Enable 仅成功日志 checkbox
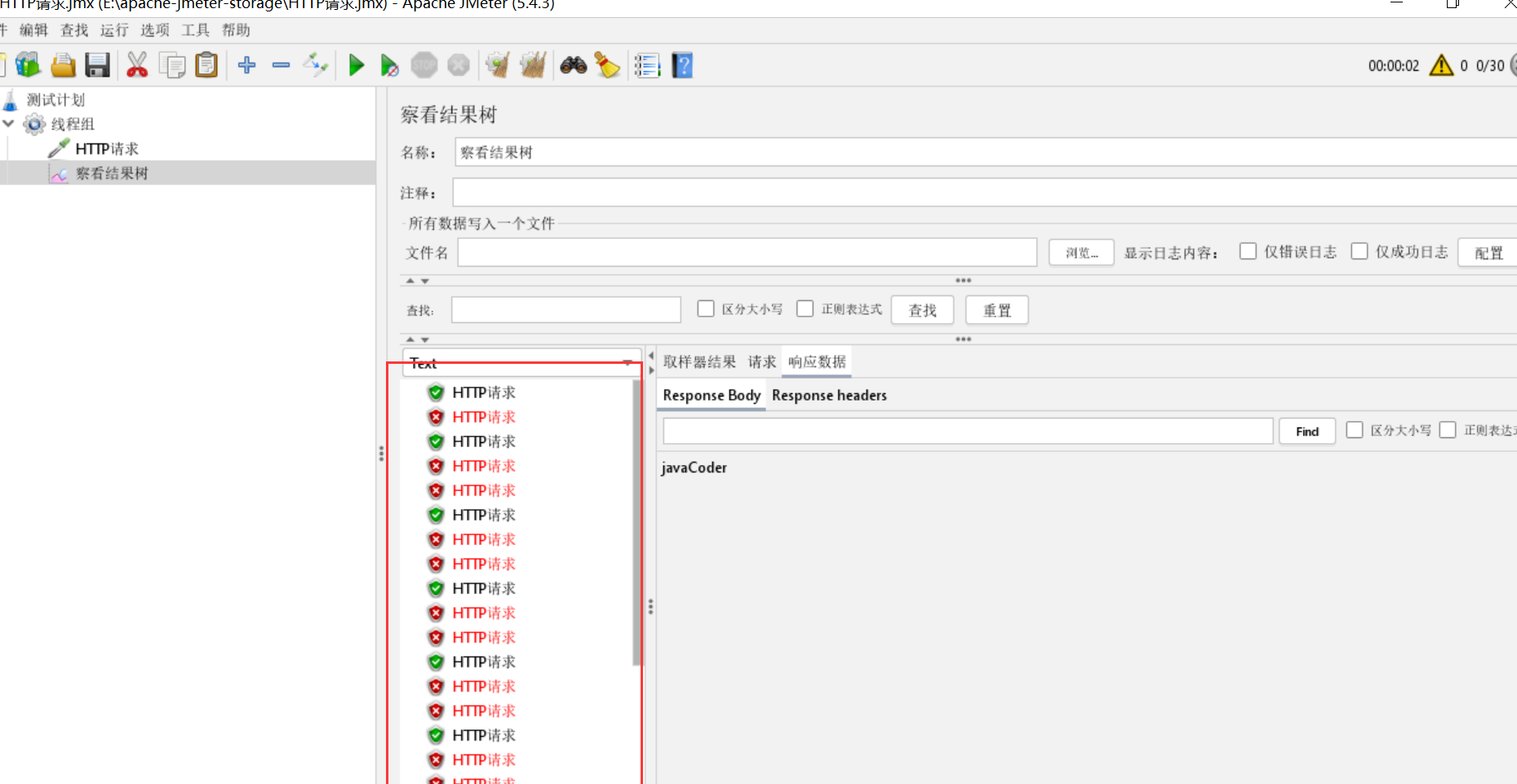The width and height of the screenshot is (1517, 784). [1360, 251]
